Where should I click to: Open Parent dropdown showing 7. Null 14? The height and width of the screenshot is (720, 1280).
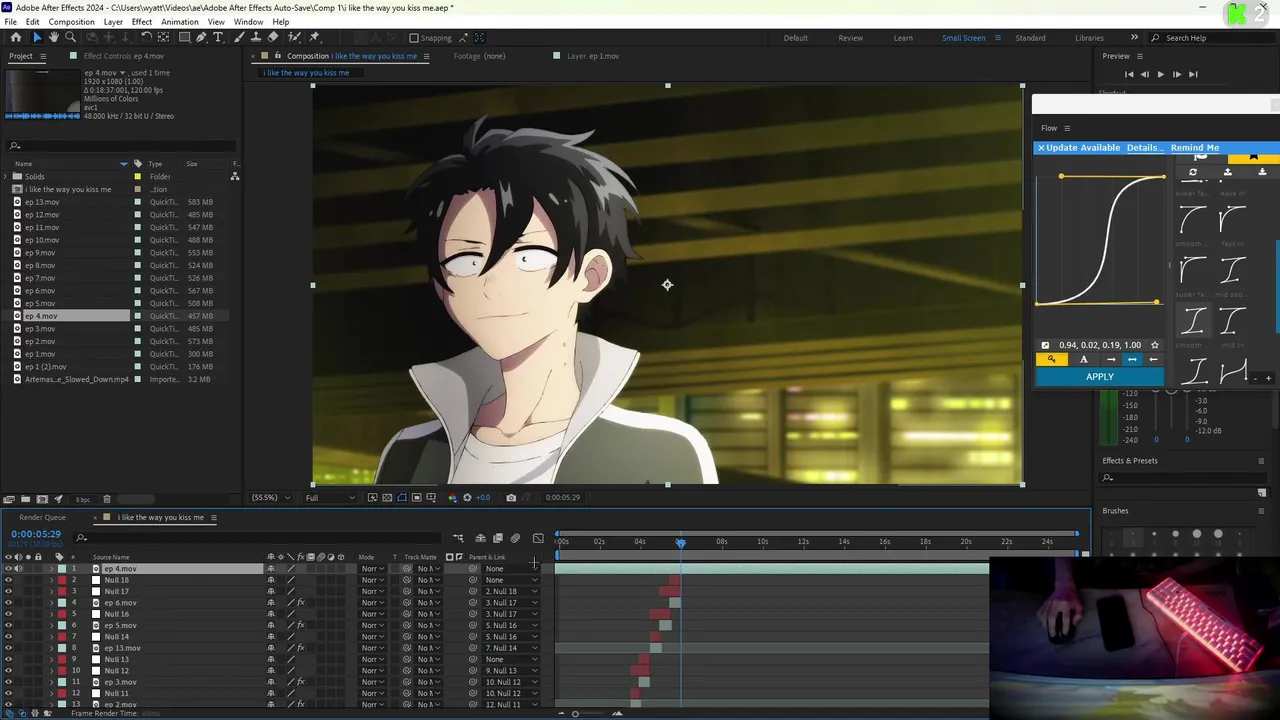click(511, 648)
